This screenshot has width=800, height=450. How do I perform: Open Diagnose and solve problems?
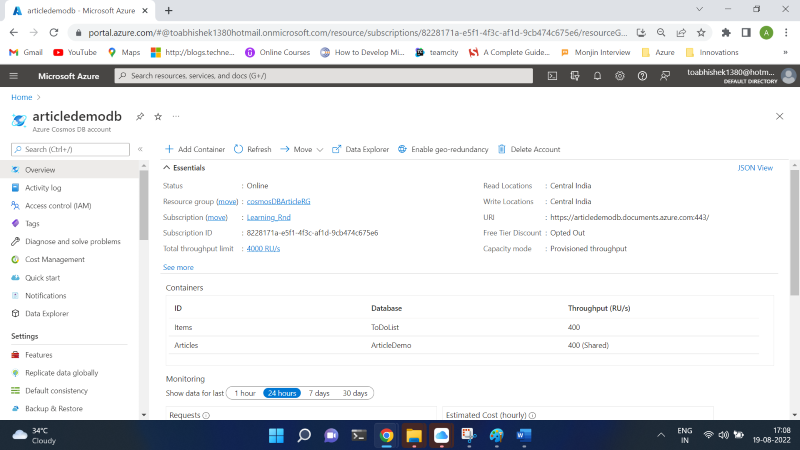[69, 241]
